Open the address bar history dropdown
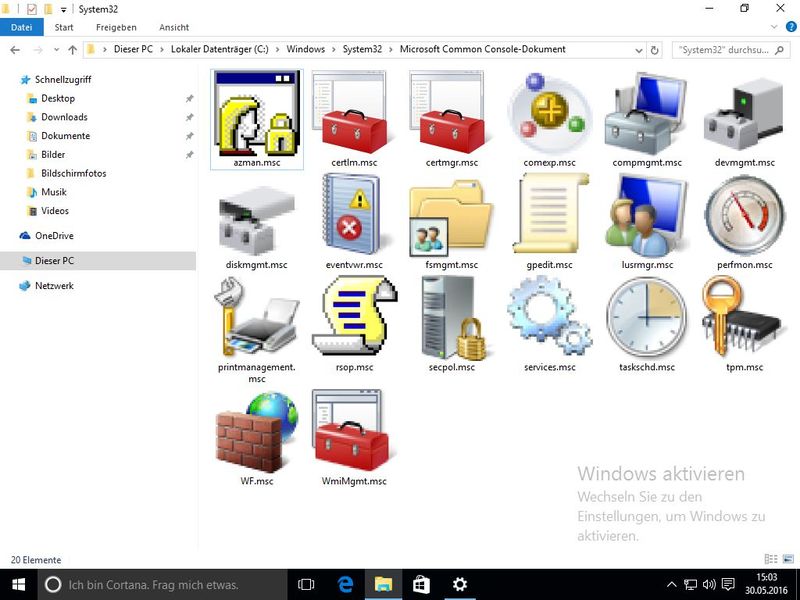Viewport: 800px width, 600px height. click(636, 49)
